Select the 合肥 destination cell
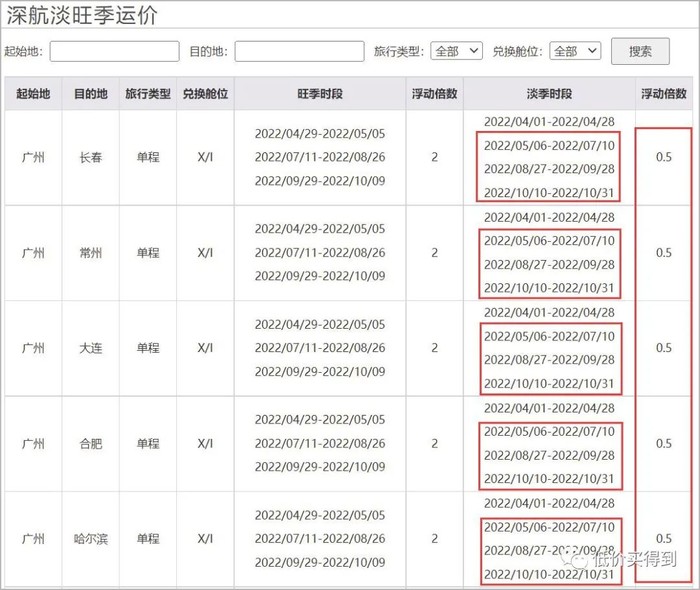 (x=90, y=443)
